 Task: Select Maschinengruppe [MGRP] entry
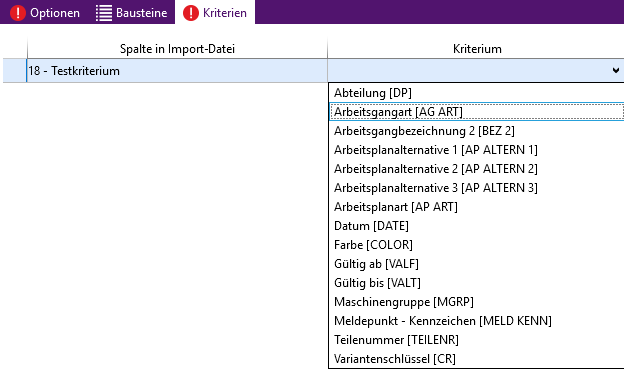point(476,302)
